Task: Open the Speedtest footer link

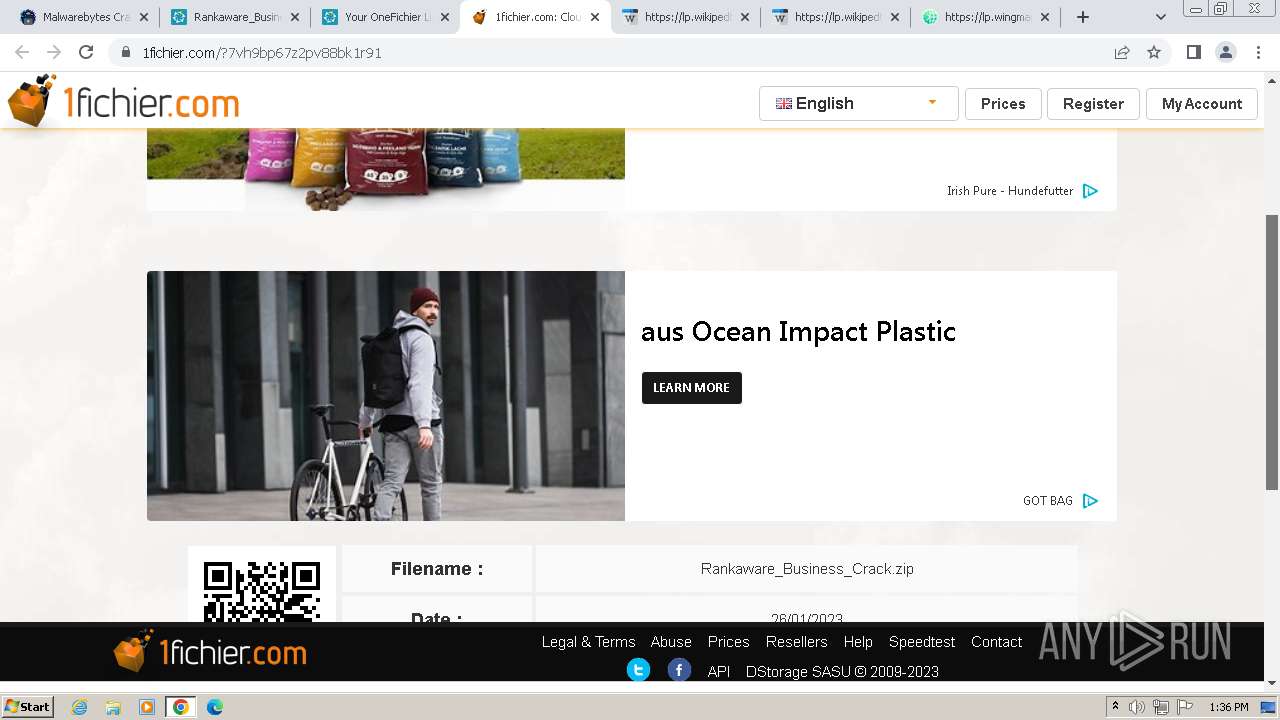Action: click(922, 642)
